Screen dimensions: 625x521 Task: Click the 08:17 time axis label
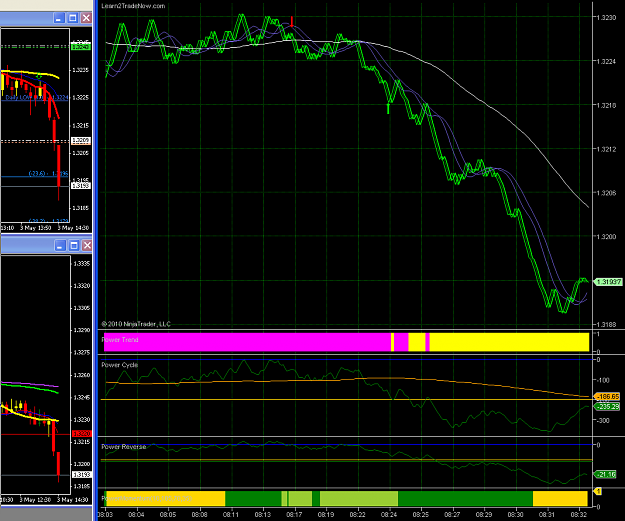294,515
